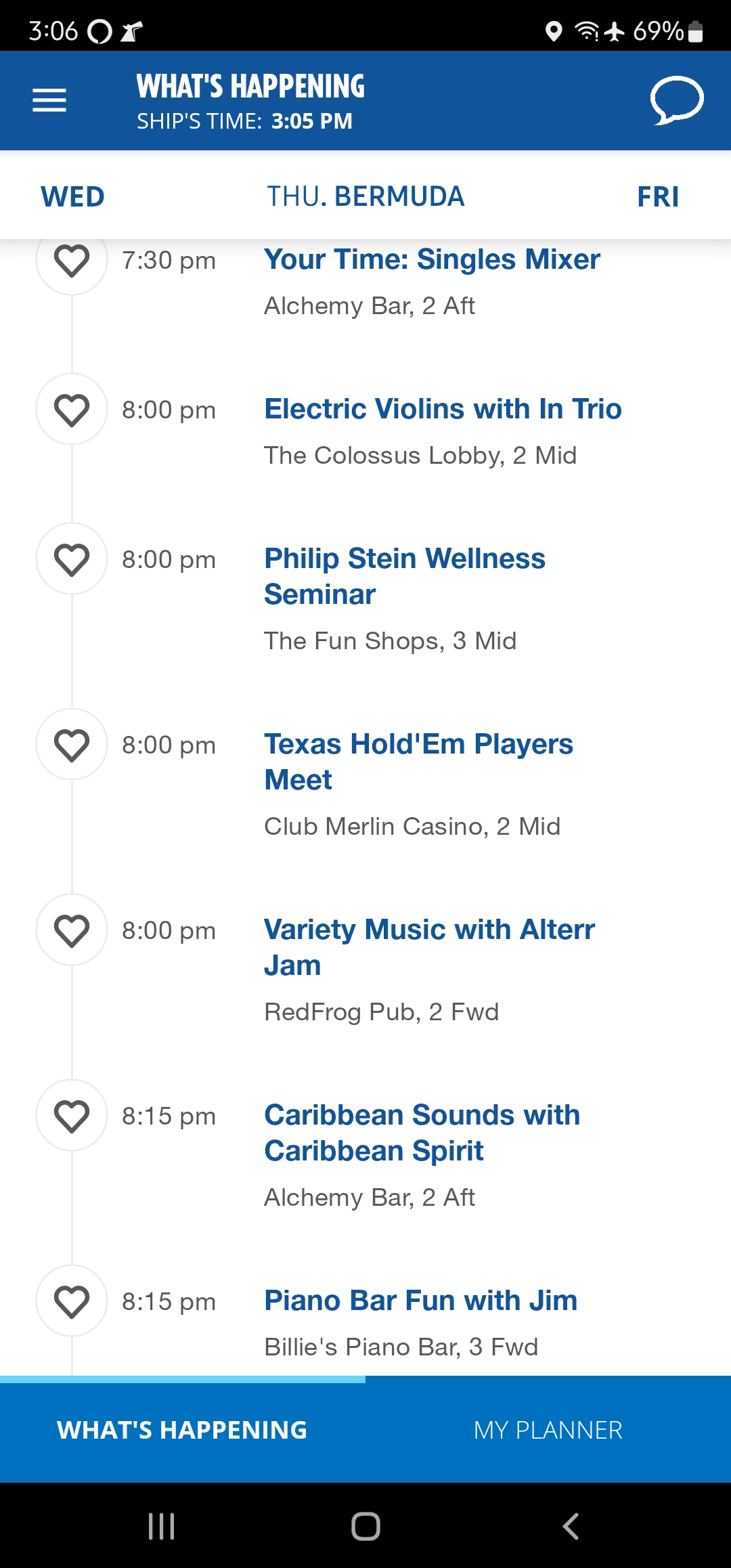View Texas Hold'Em Players Meet event
The height and width of the screenshot is (1568, 731).
point(418,762)
